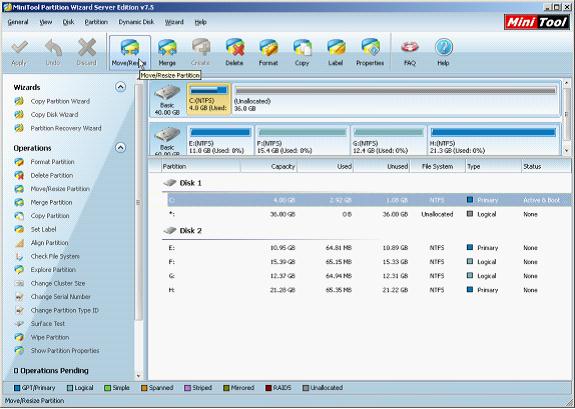Sort by the File System column header

click(x=437, y=167)
